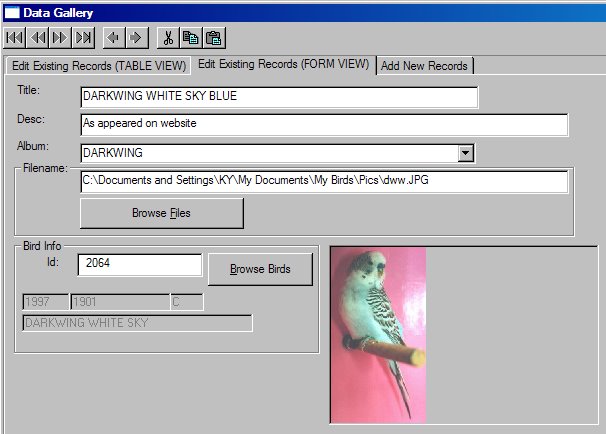Image resolution: width=606 pixels, height=434 pixels.
Task: Open the Add New Records tab
Action: [x=425, y=66]
